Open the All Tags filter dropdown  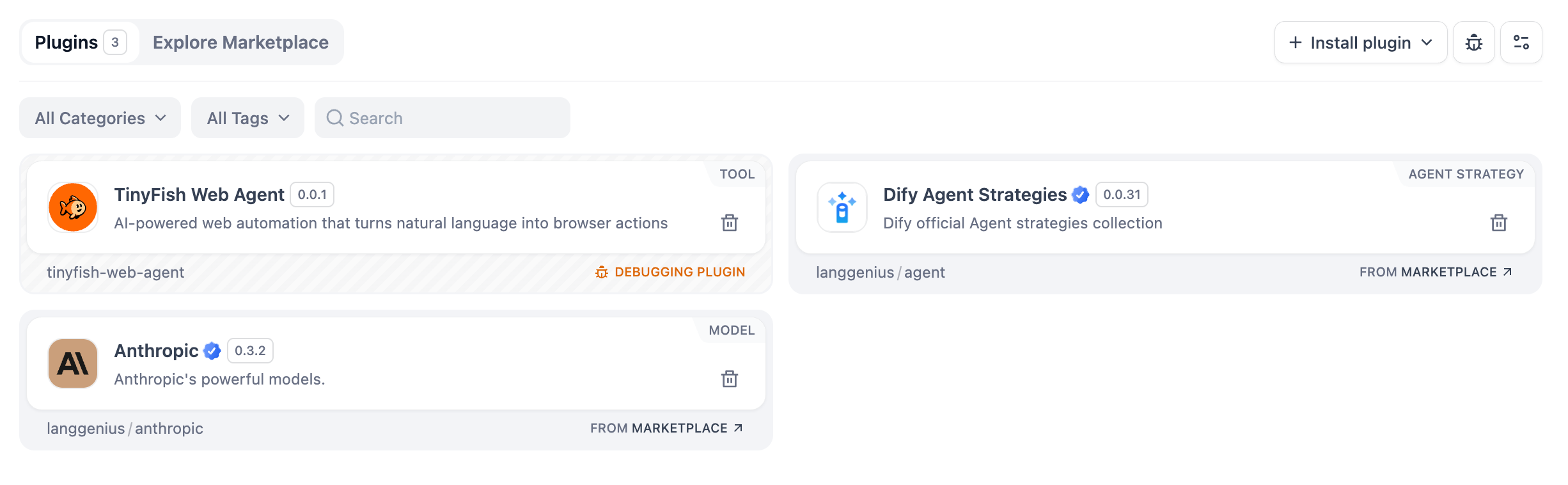point(247,118)
